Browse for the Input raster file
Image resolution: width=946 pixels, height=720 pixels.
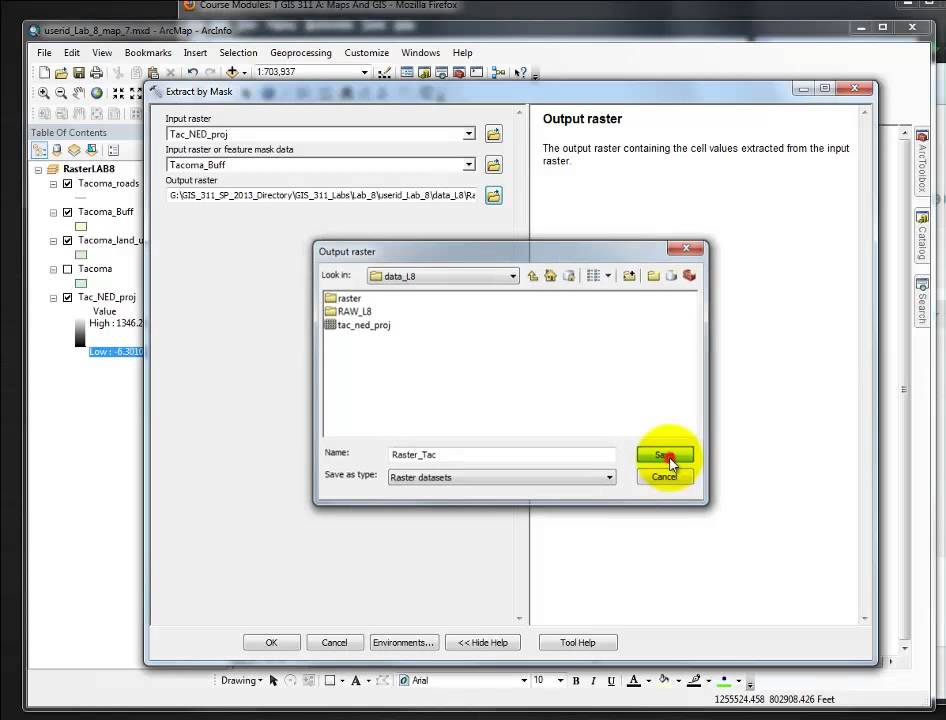(494, 134)
